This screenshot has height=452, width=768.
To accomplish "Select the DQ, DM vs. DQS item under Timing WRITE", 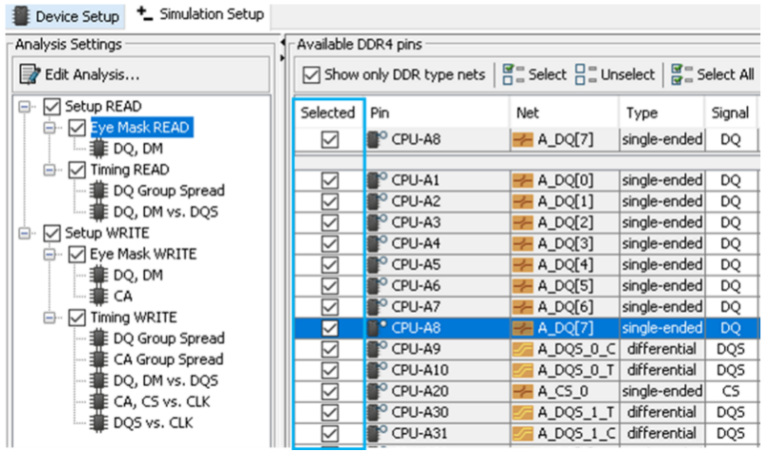I will [166, 381].
